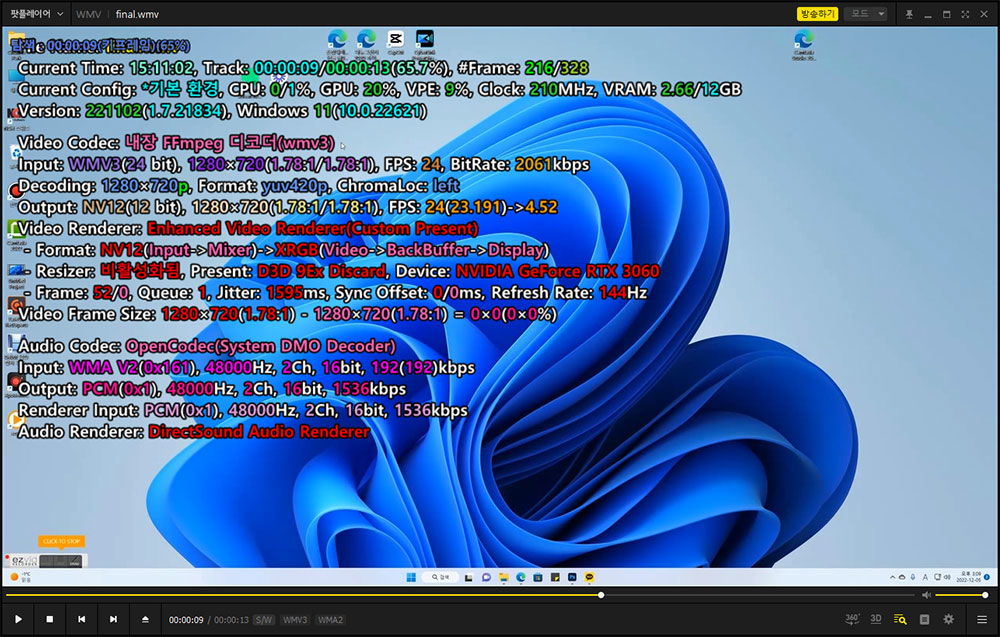Open the control panel gear icon
The width and height of the screenshot is (1000, 637).
tap(948, 619)
